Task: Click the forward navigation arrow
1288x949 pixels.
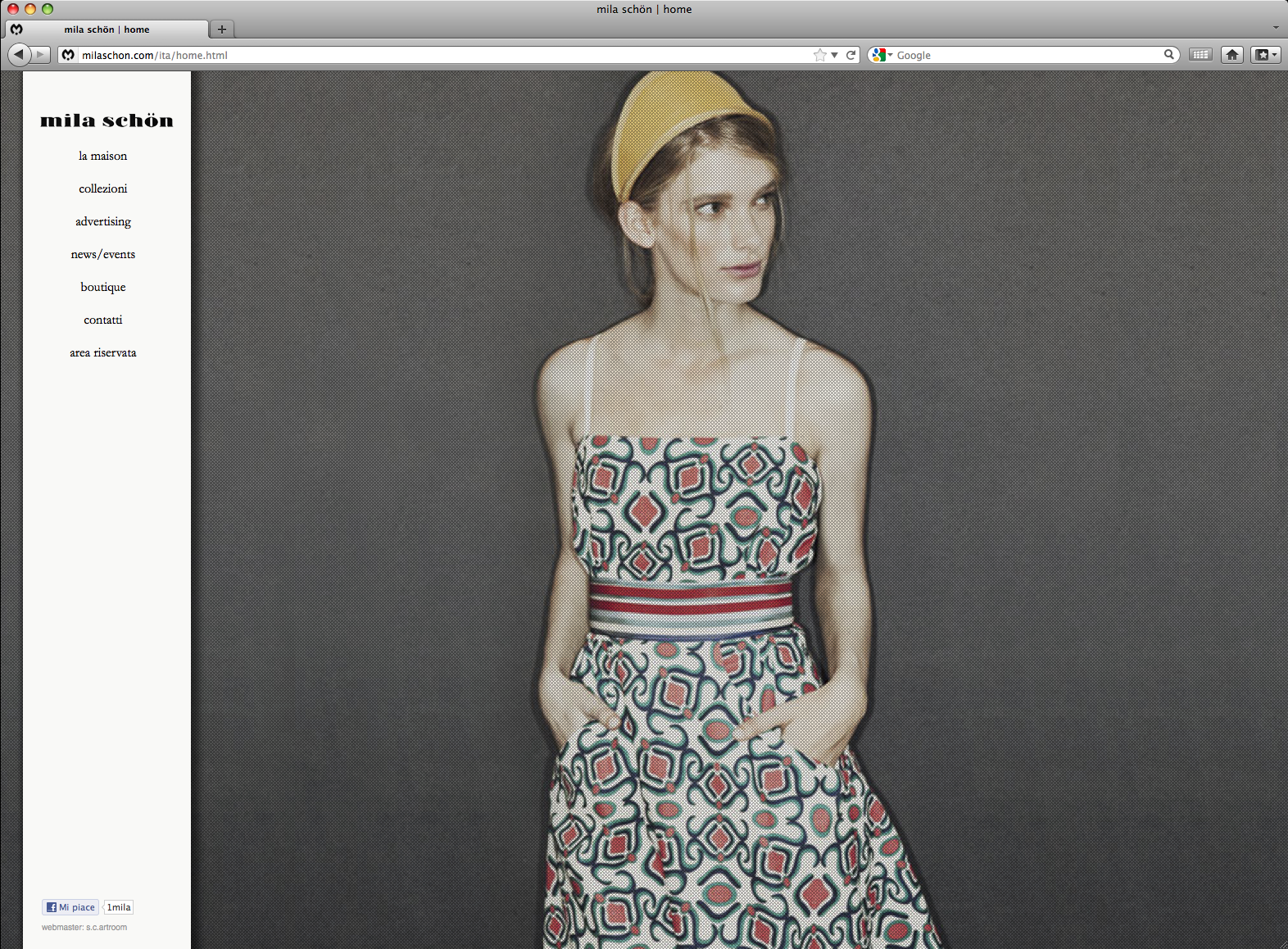Action: (41, 55)
